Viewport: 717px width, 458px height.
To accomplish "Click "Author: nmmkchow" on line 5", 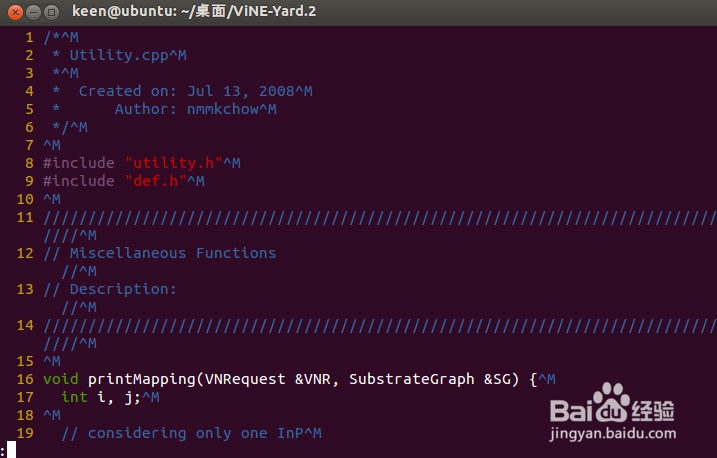I will click(187, 109).
